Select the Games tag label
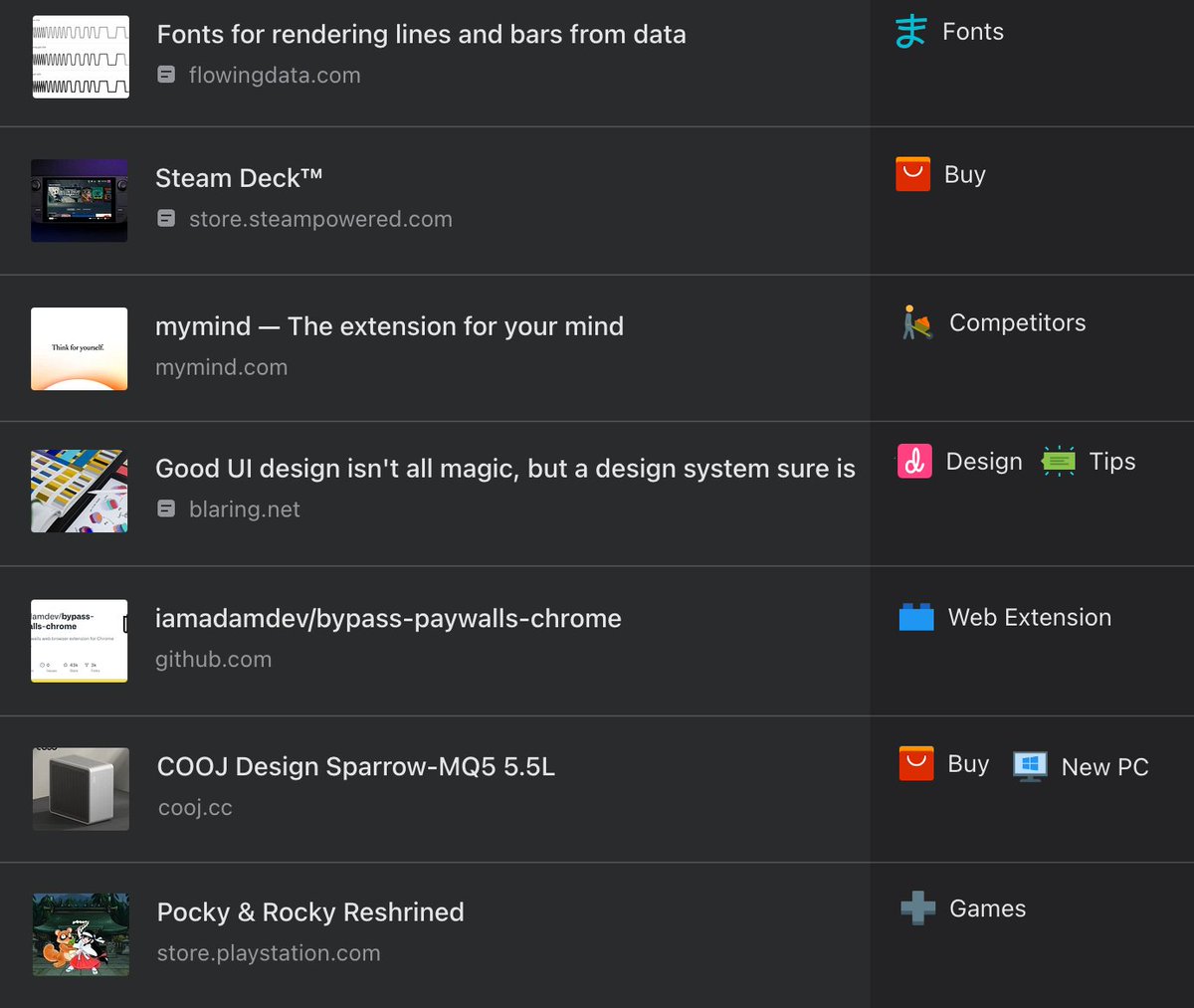Image resolution: width=1194 pixels, height=1008 pixels. pyautogui.click(x=987, y=908)
